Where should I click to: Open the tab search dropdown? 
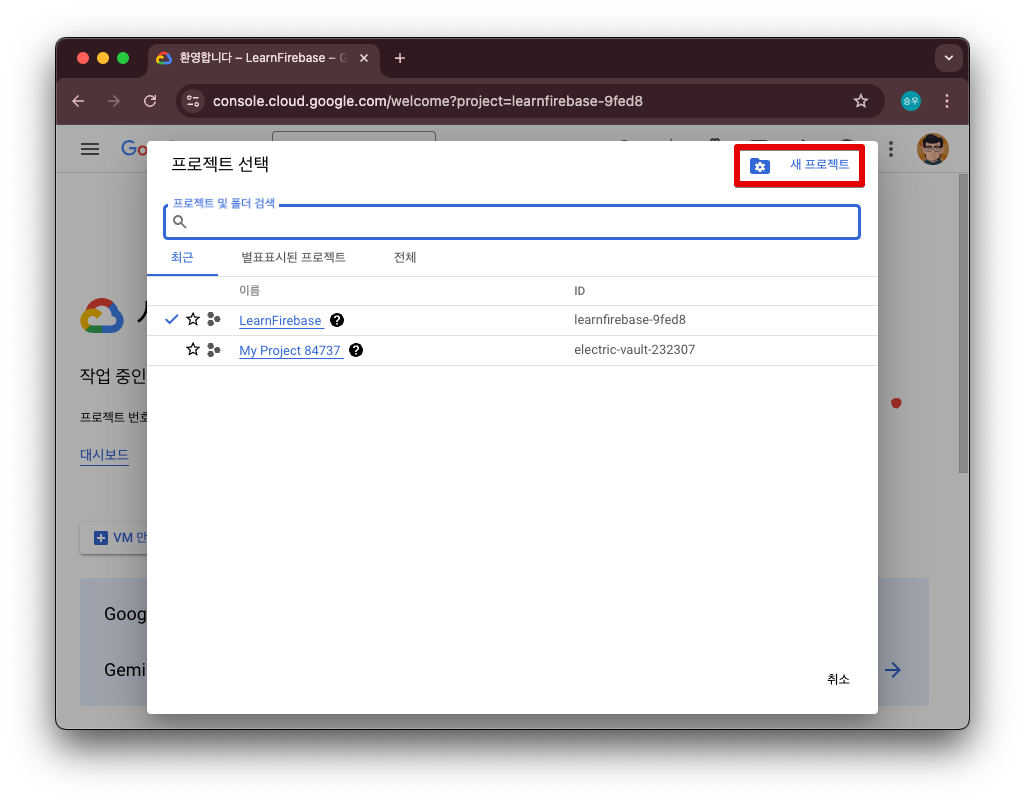tap(949, 58)
